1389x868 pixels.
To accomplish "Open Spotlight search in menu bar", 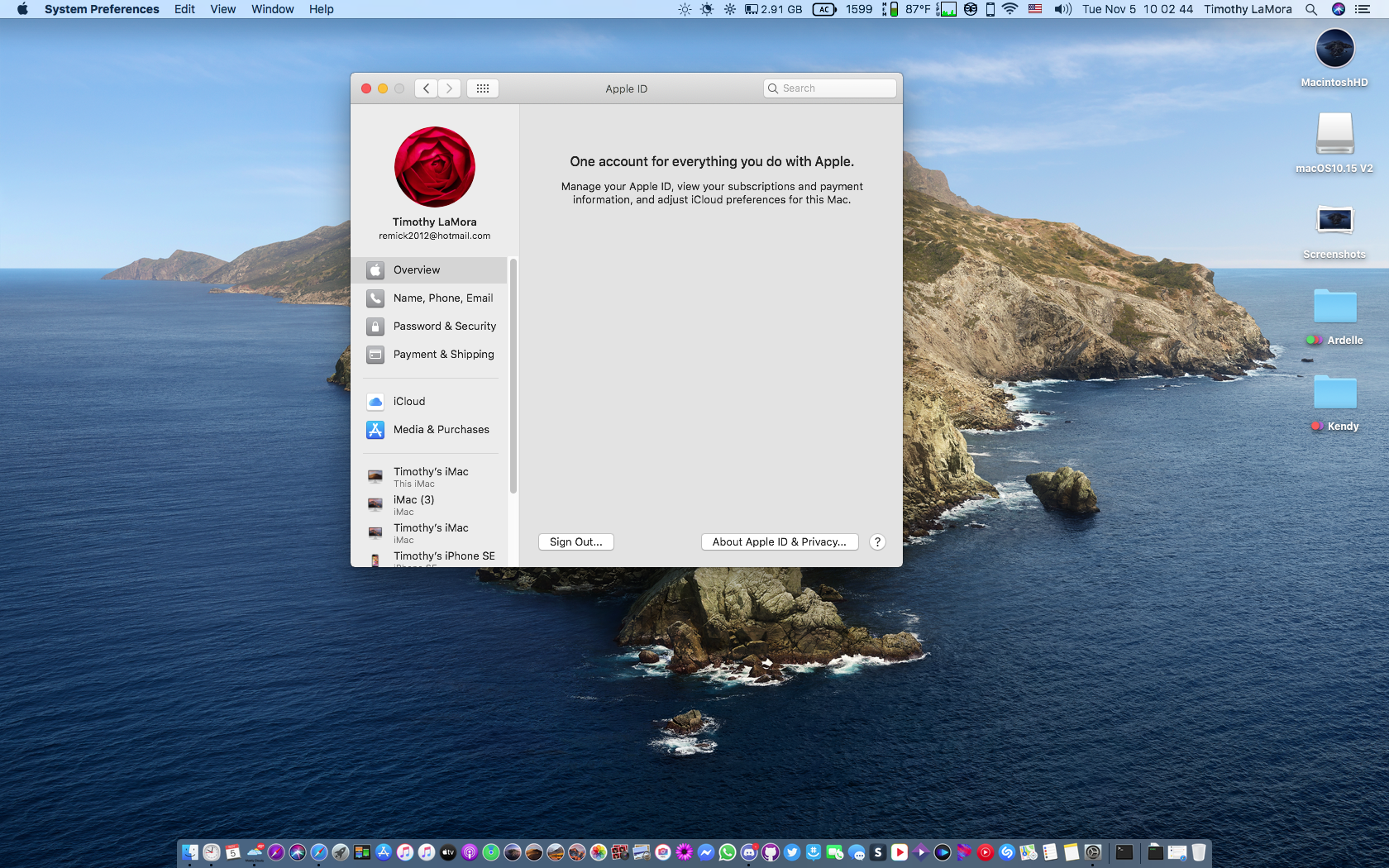I will pyautogui.click(x=1311, y=9).
